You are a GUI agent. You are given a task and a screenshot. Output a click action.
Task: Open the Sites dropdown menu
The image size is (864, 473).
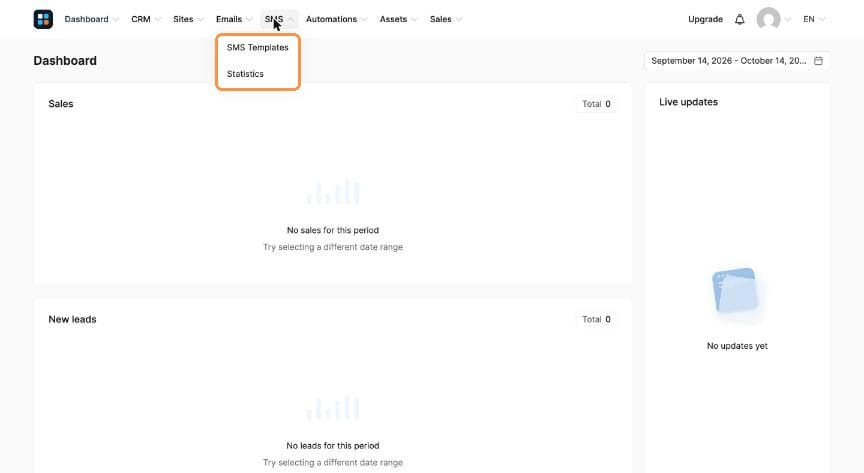pyautogui.click(x=188, y=19)
